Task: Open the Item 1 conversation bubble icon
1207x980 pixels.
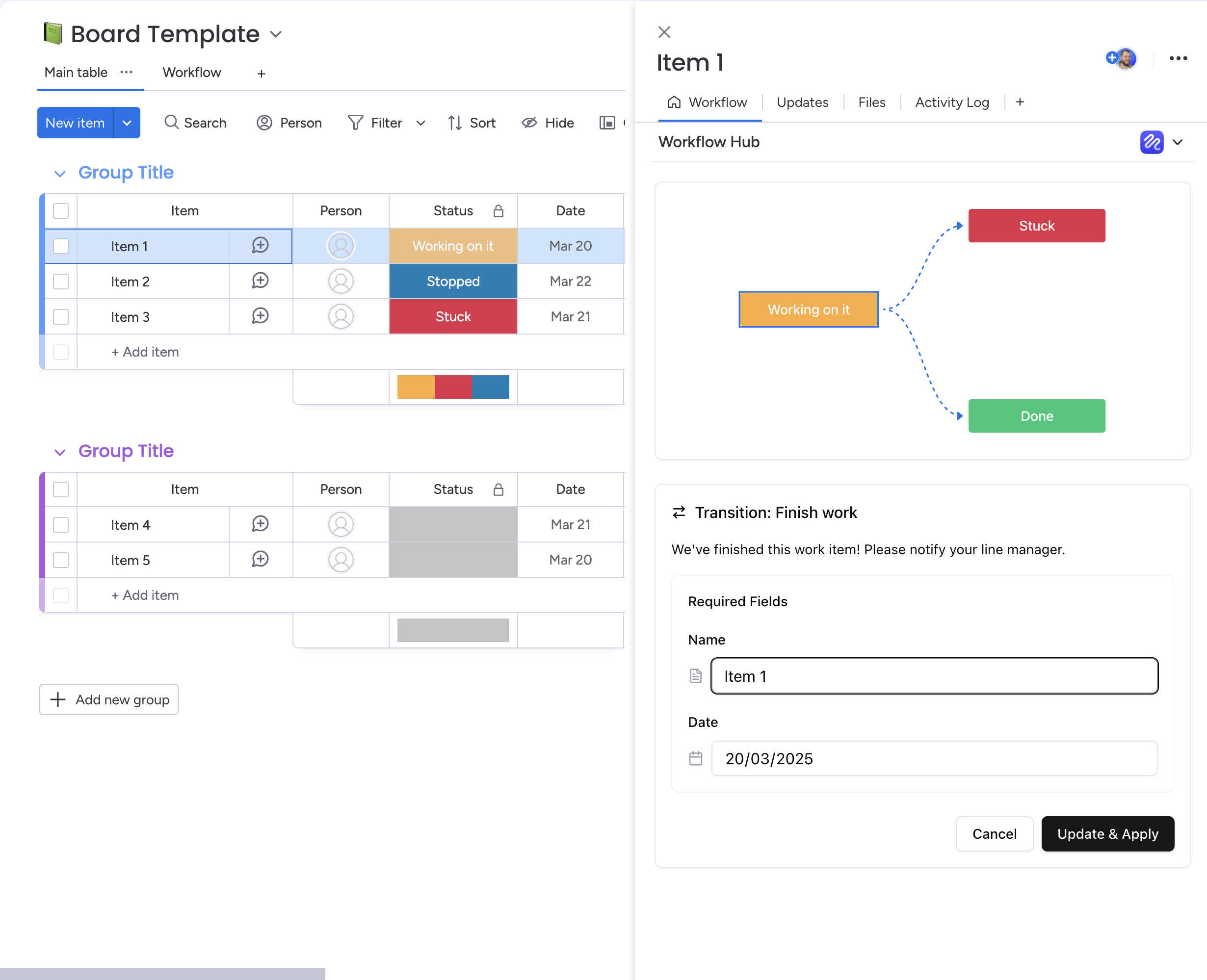Action: coord(260,246)
